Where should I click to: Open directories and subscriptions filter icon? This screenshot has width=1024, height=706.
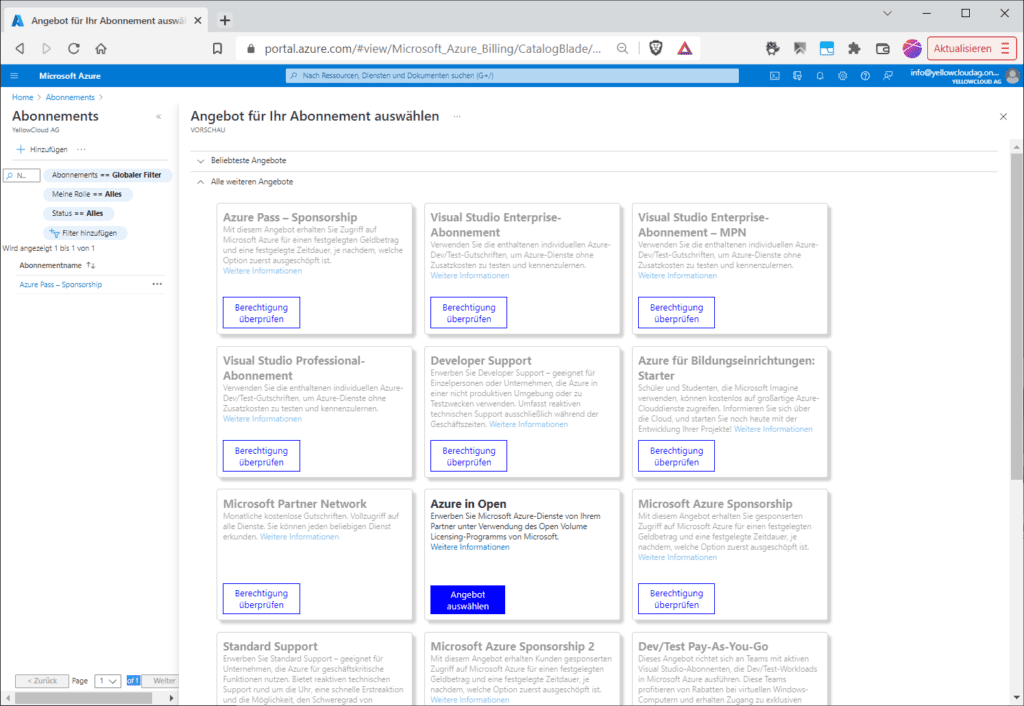click(797, 76)
